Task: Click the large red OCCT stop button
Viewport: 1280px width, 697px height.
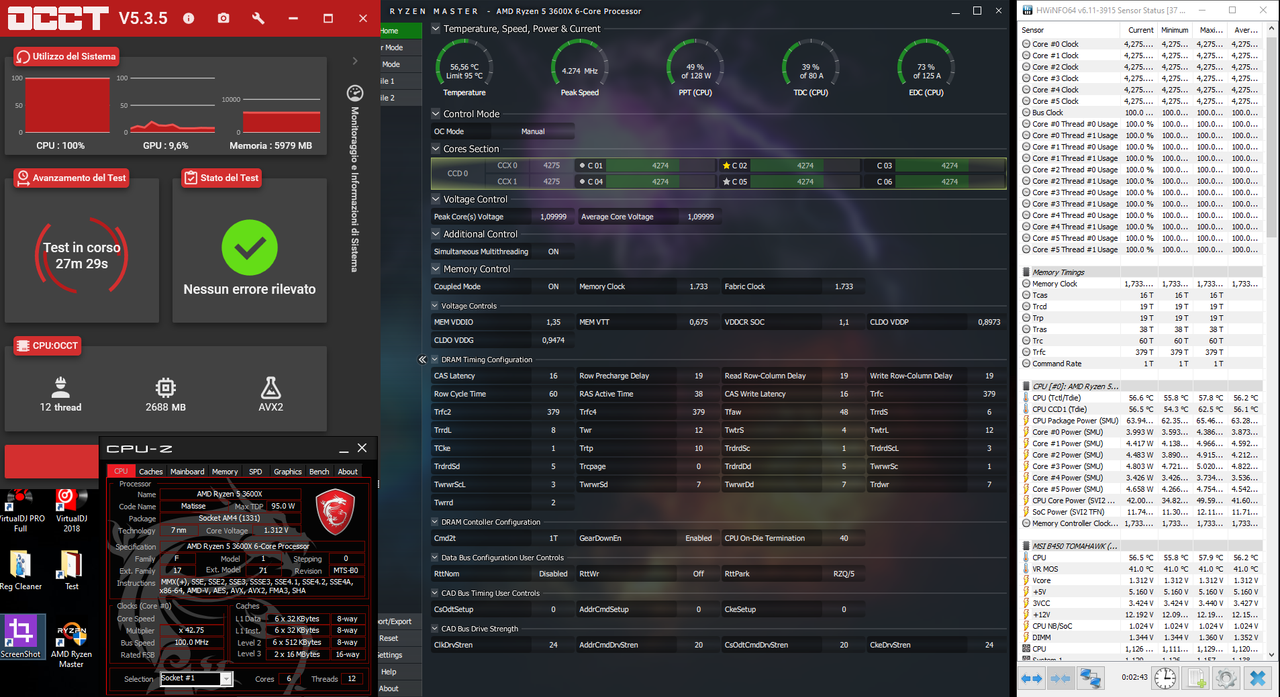Action: 52,461
